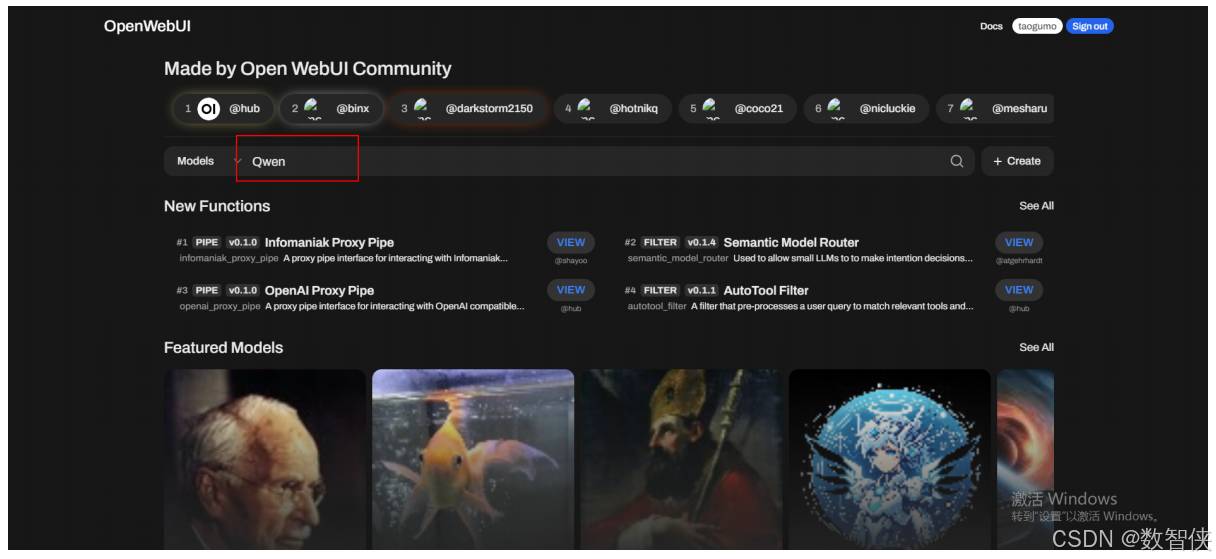Select the @binx community chip

330,109
